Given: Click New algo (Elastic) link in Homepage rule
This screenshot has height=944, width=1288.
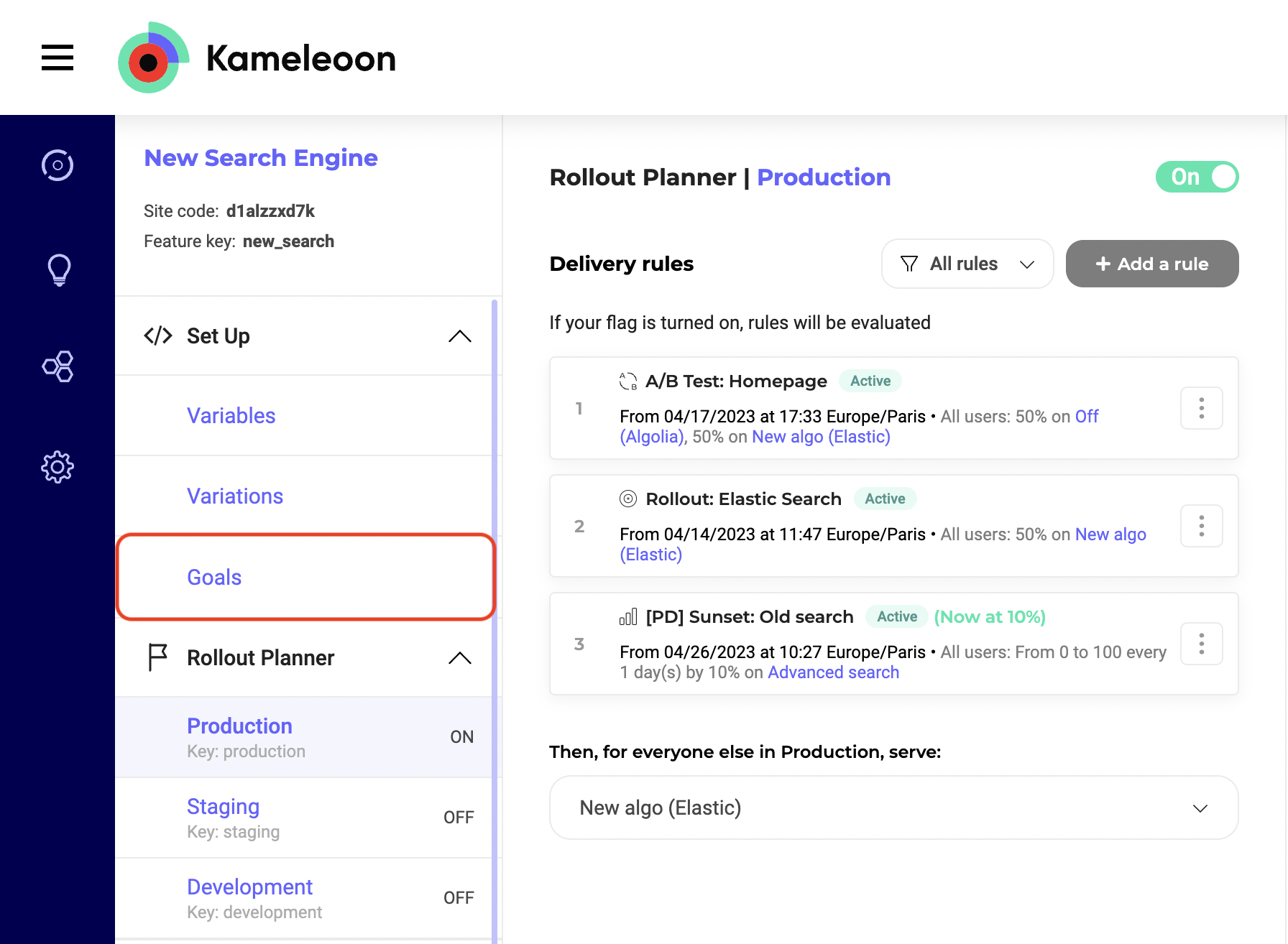Looking at the screenshot, I should [821, 437].
